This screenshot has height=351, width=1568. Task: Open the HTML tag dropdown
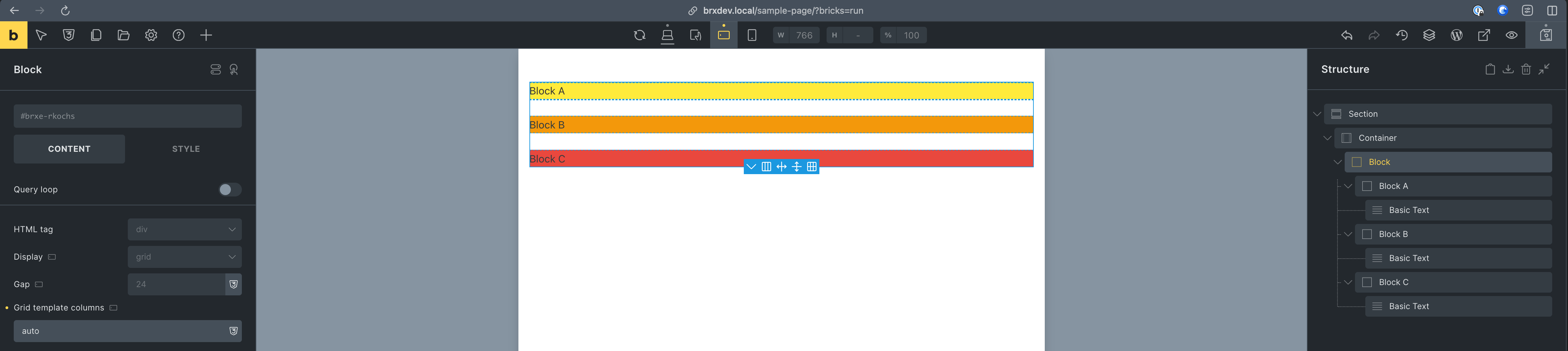[184, 229]
